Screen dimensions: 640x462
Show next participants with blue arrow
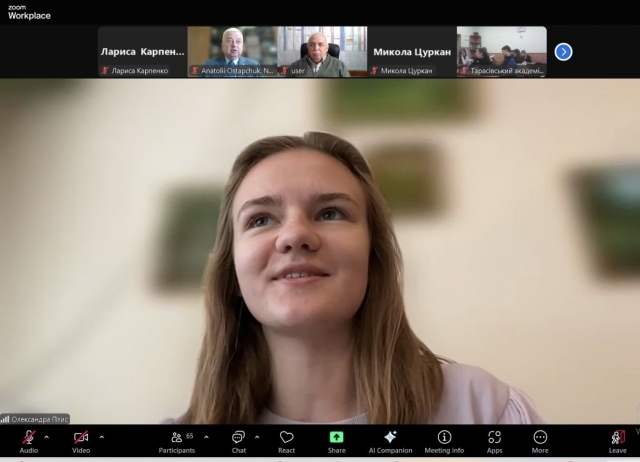(563, 52)
